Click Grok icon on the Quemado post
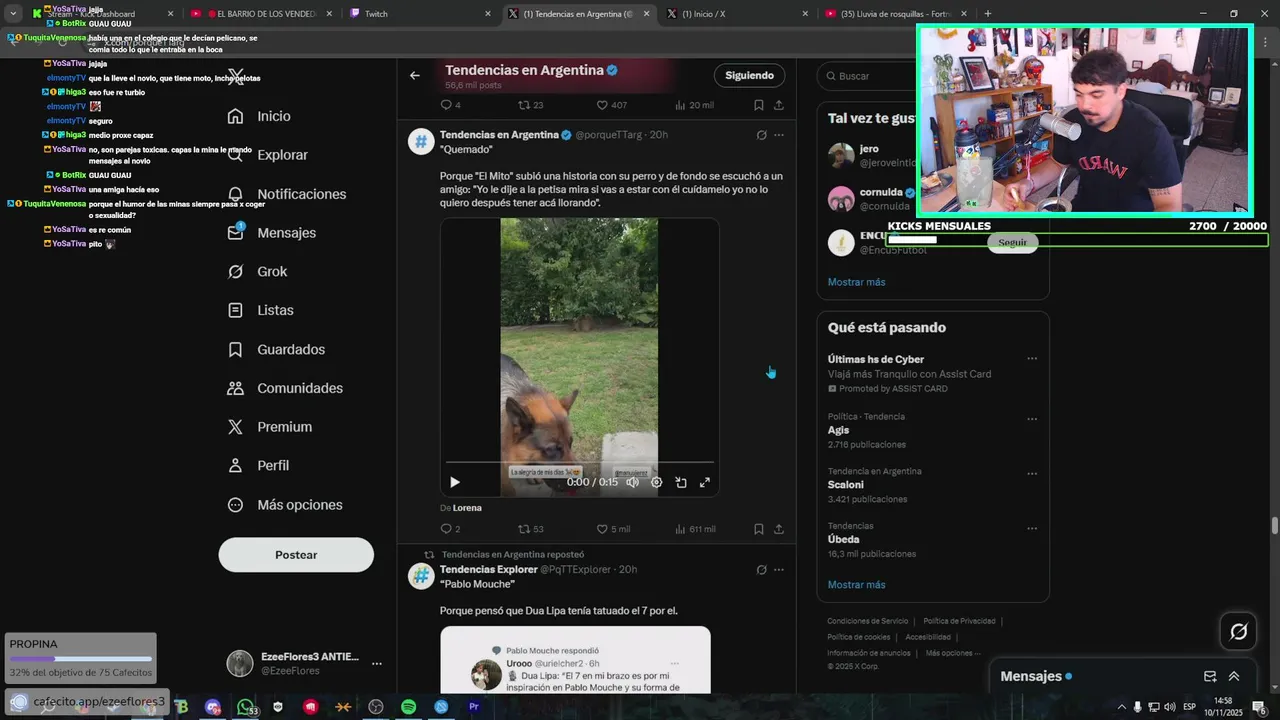Image resolution: width=1280 pixels, height=720 pixels. (761, 135)
